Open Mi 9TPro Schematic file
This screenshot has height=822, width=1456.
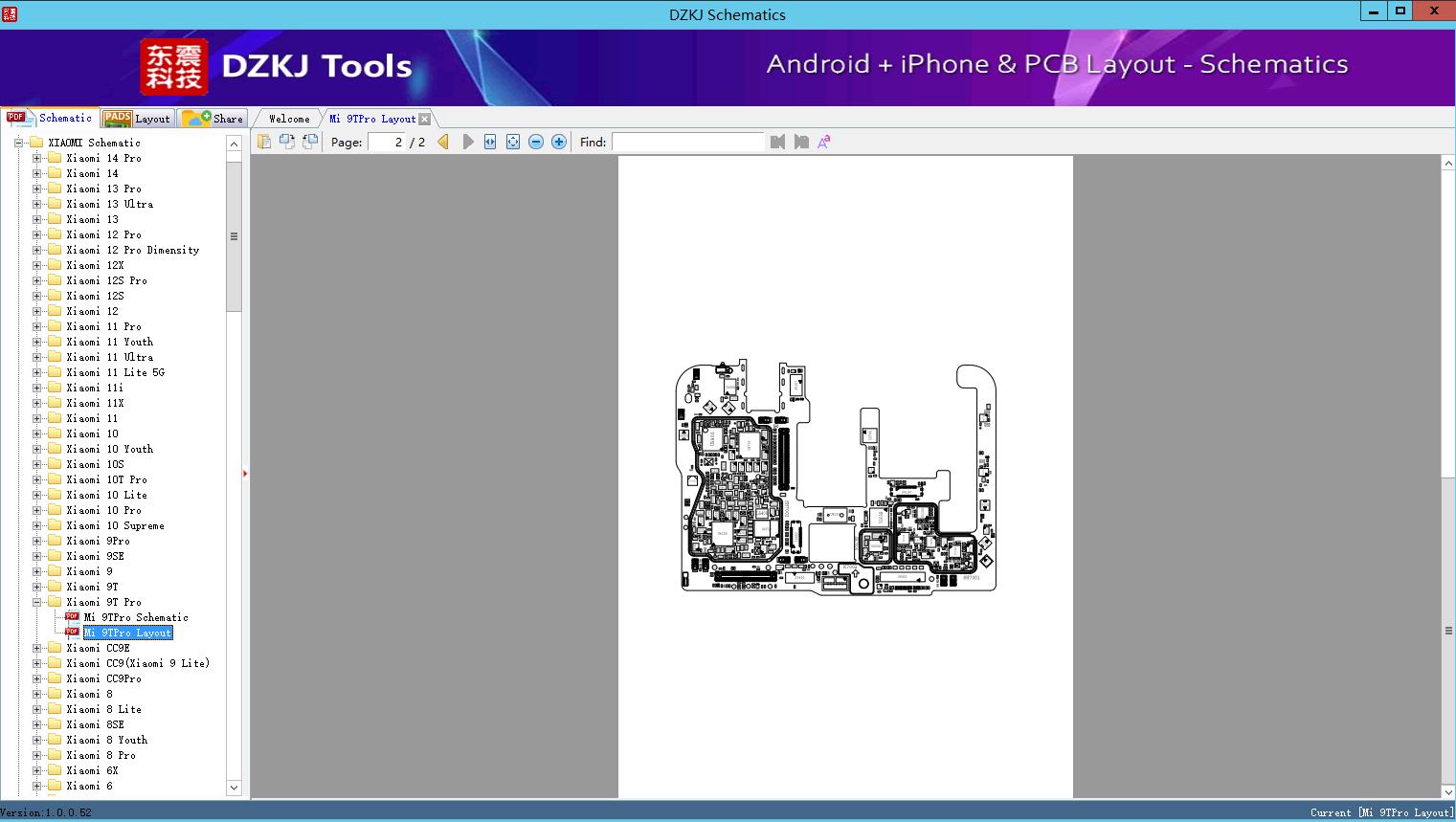136,617
